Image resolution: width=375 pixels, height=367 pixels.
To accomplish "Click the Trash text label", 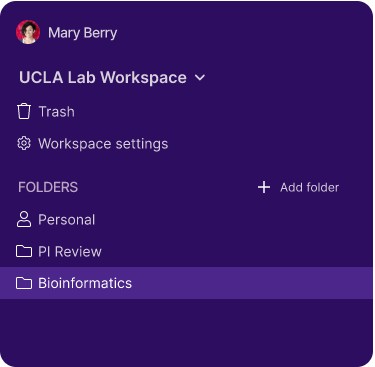I will (57, 112).
